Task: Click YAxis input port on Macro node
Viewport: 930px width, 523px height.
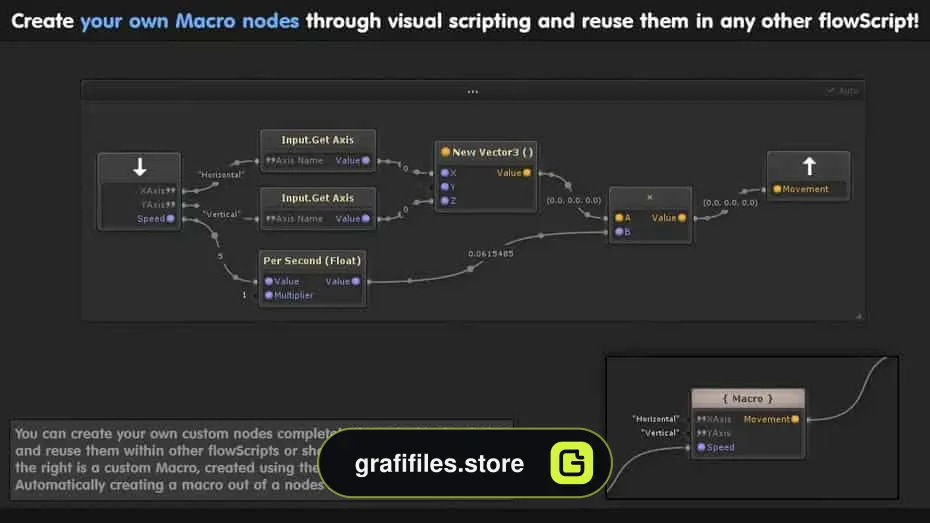Action: [701, 433]
